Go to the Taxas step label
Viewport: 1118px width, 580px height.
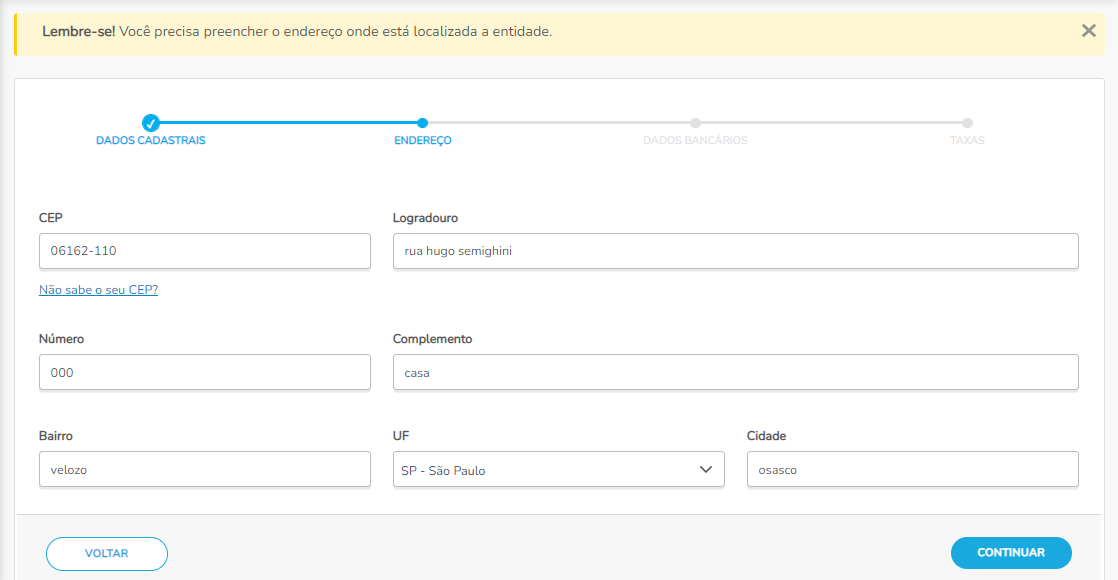click(x=967, y=141)
